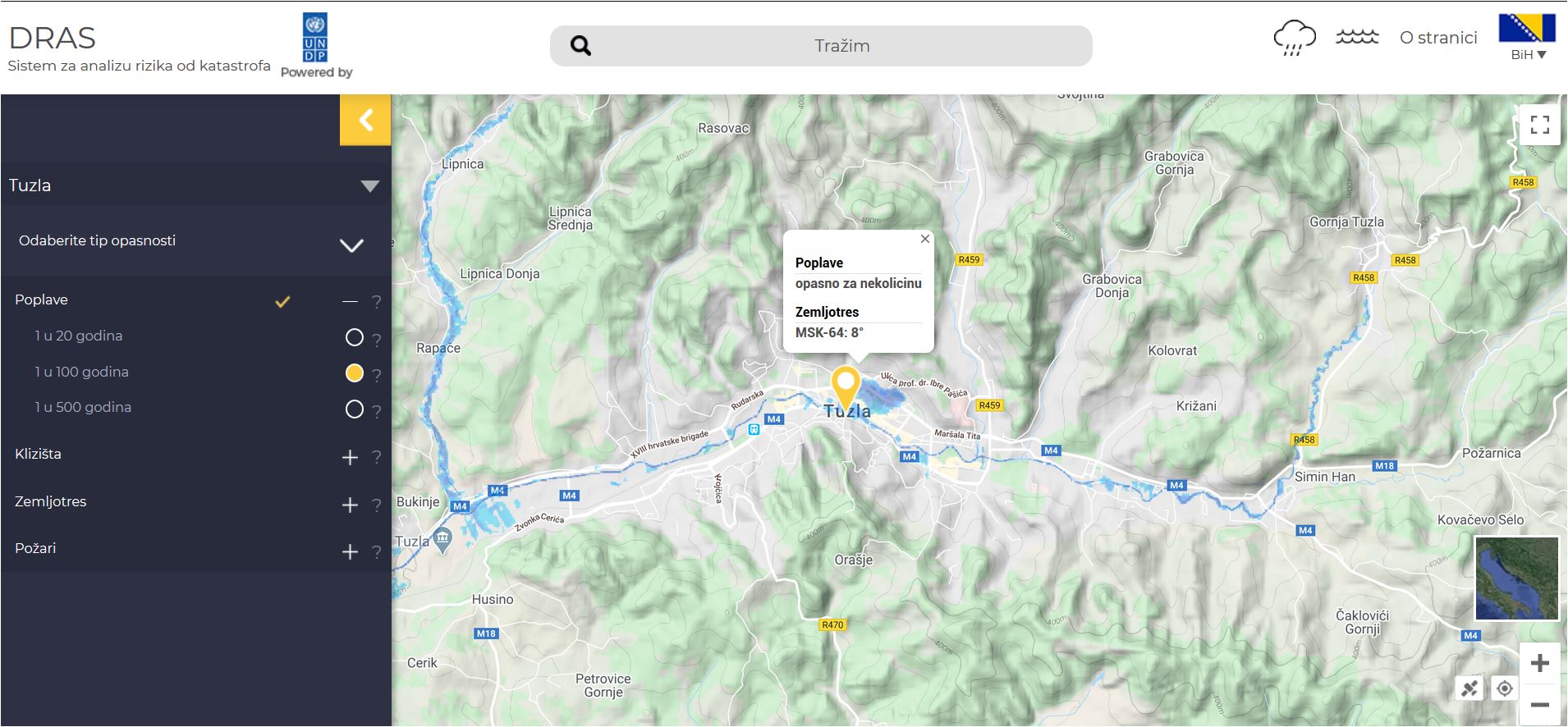Close the Poplave info popup
The image size is (1568, 727).
coord(924,239)
